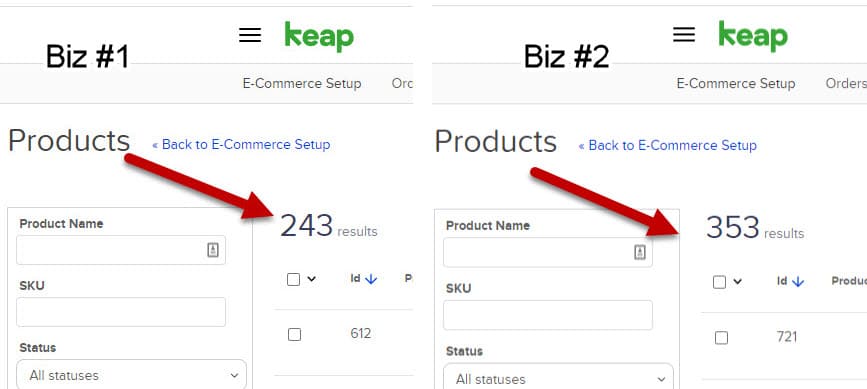This screenshot has width=867, height=389.
Task: Click the Keap logo in Biz #1
Action: pos(319,36)
